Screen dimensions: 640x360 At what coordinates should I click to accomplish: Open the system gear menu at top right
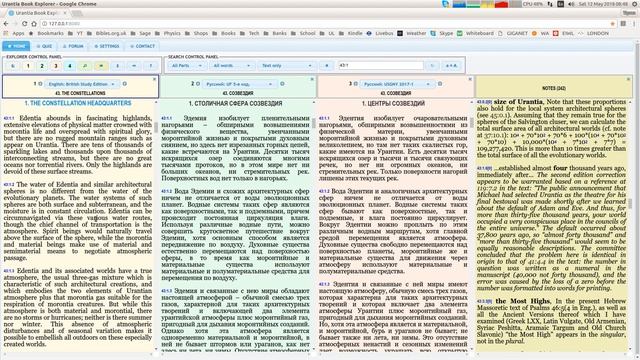(x=635, y=4)
